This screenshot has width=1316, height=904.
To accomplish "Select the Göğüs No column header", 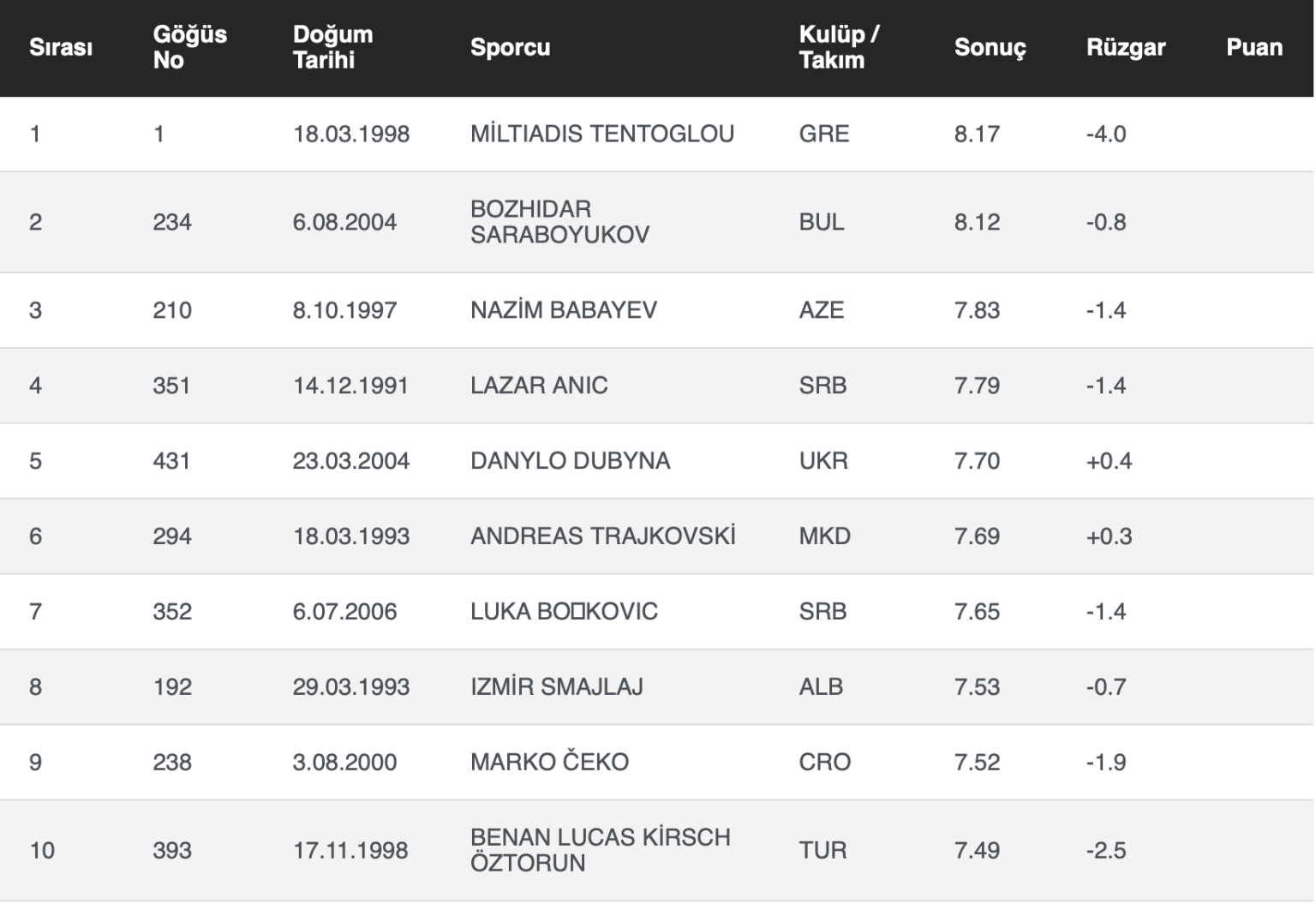I will tap(189, 47).
